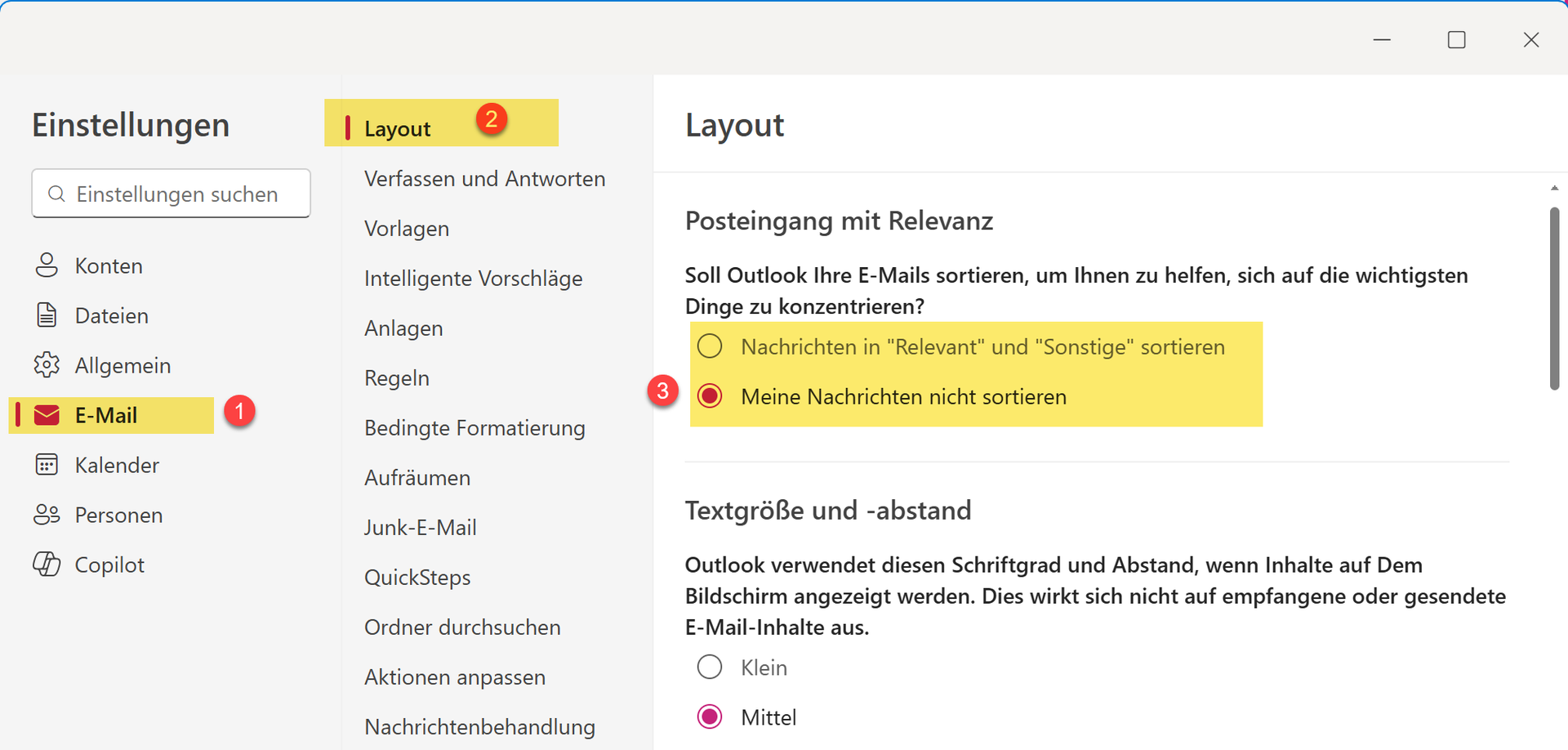Open Verfassen und Antworten settings

(484, 178)
